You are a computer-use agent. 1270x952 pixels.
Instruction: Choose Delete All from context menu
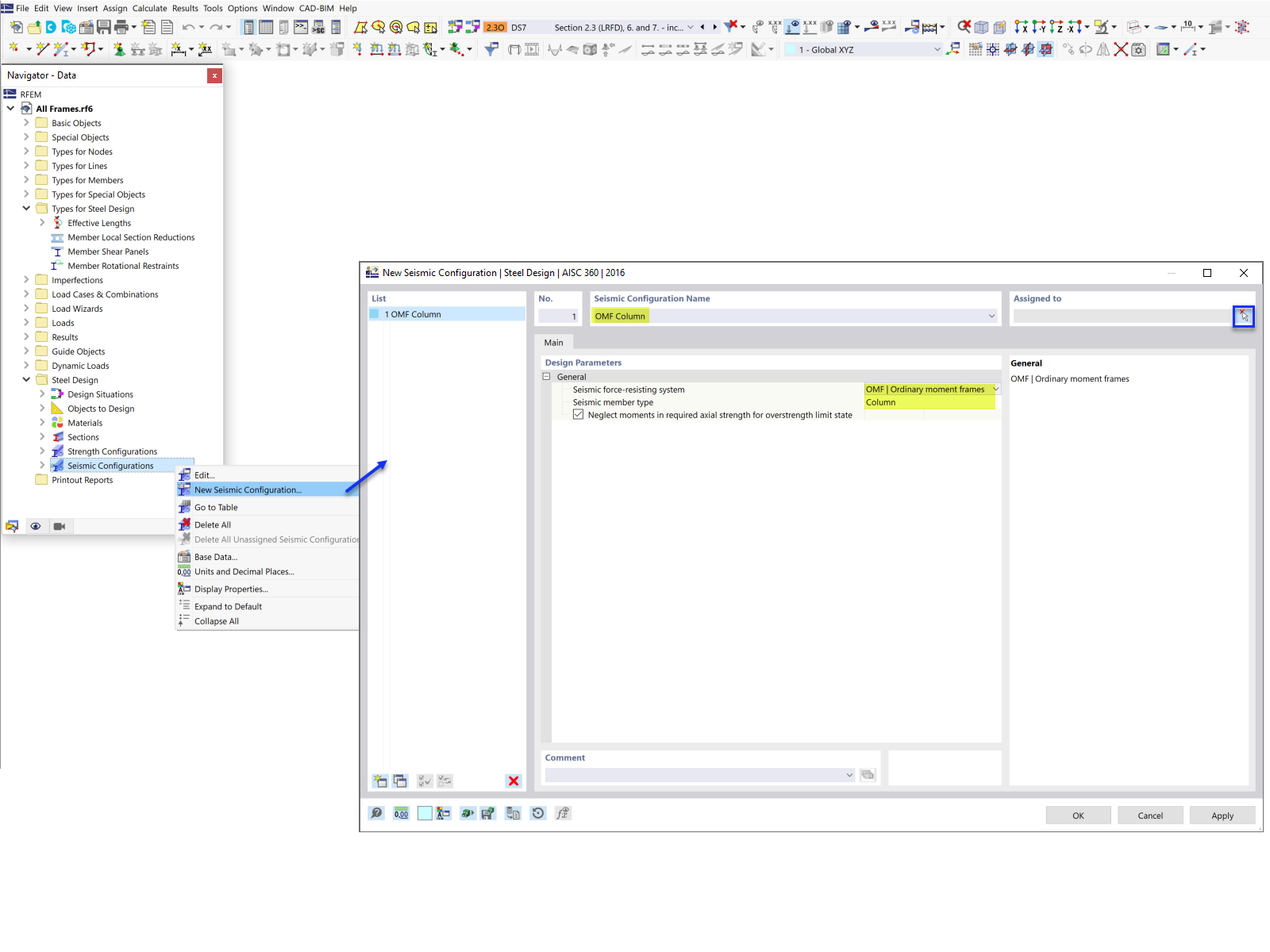213,524
